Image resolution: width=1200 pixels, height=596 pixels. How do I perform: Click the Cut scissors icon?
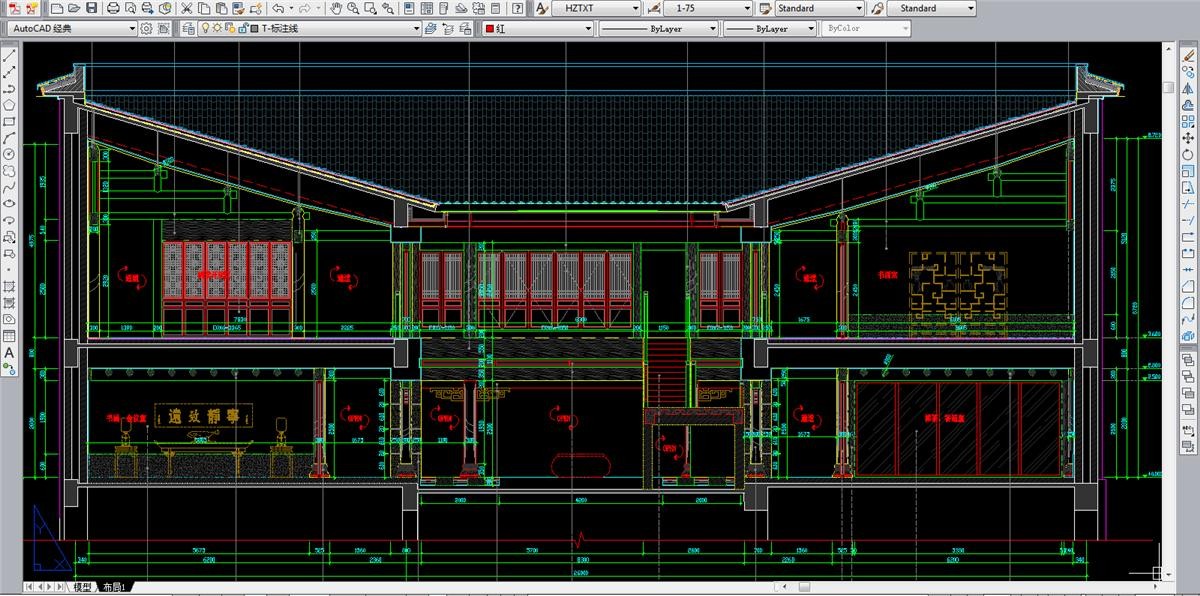point(186,8)
